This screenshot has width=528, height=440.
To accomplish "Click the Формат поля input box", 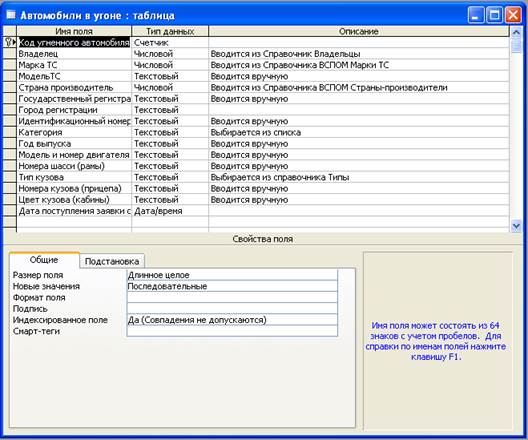I will click(232, 297).
